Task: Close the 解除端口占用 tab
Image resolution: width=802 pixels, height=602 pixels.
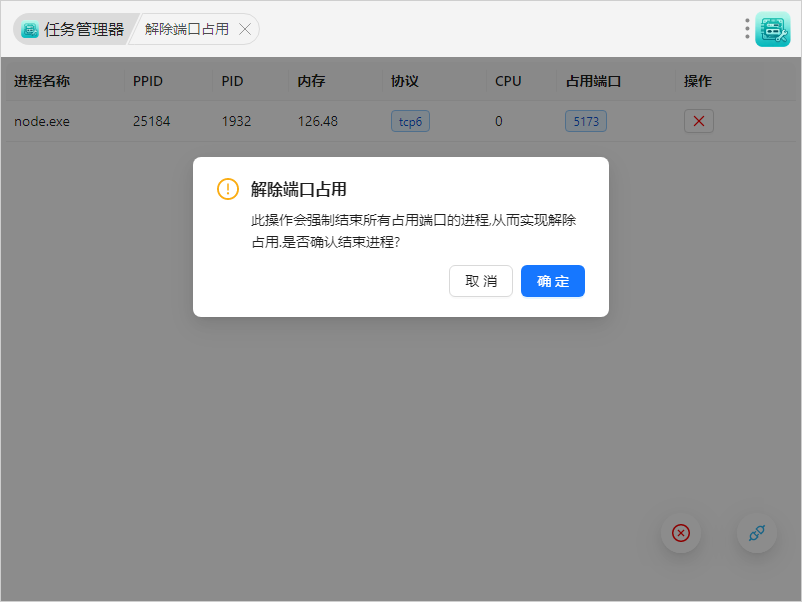Action: 245,29
